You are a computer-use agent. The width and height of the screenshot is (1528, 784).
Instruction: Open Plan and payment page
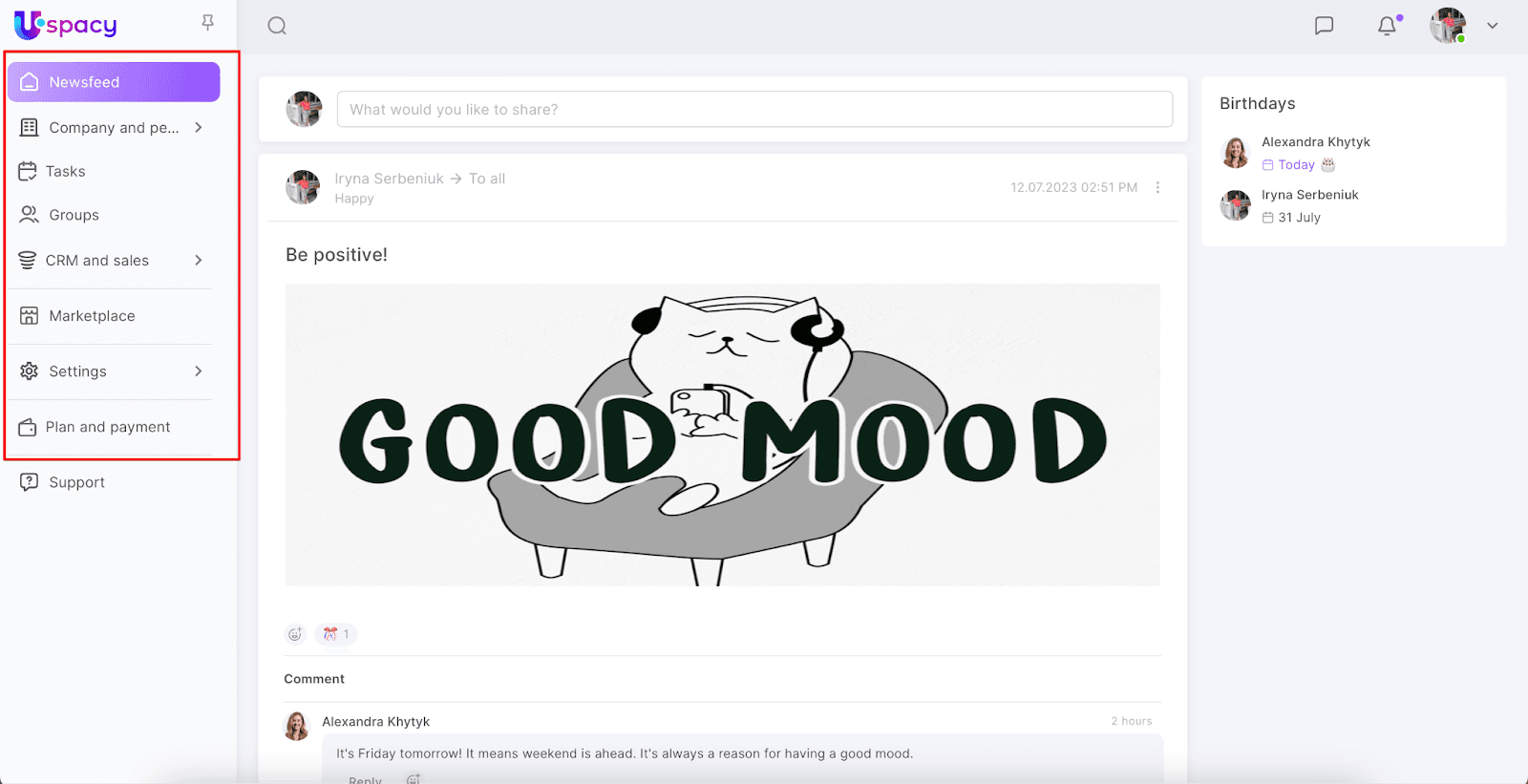[x=114, y=427]
